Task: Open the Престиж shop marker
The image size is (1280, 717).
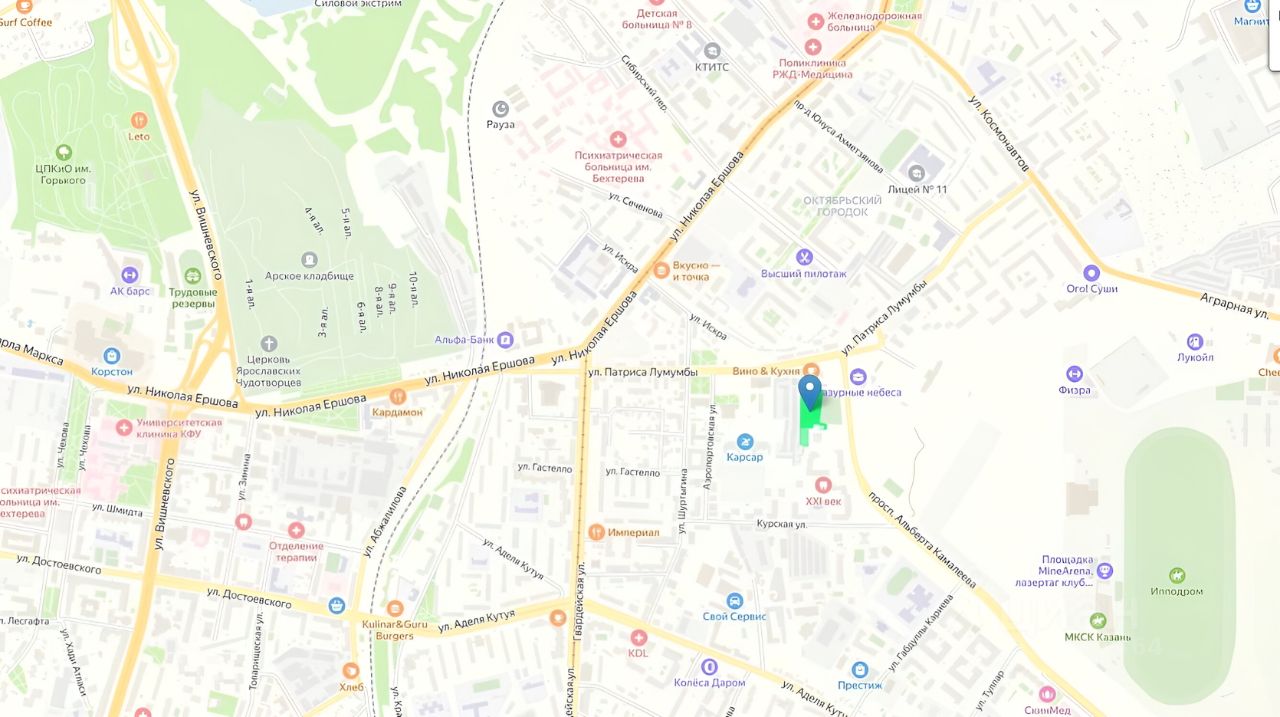Action: click(x=859, y=669)
